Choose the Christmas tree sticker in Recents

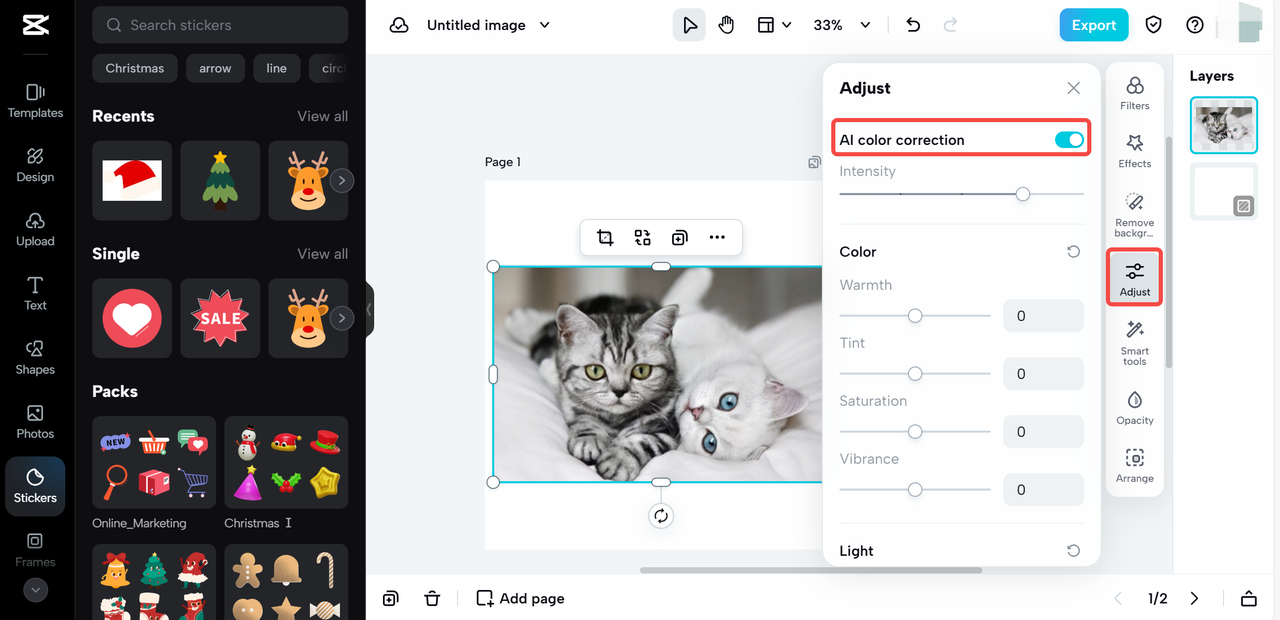220,180
